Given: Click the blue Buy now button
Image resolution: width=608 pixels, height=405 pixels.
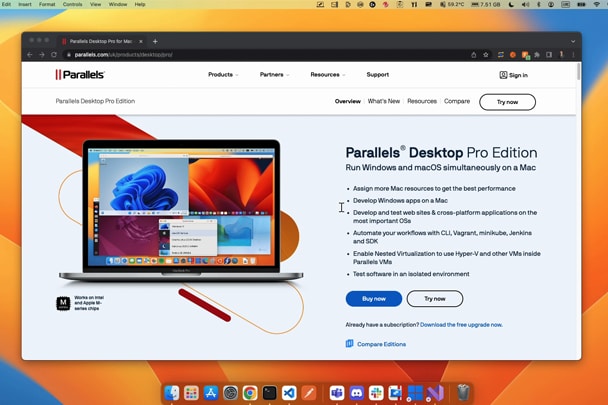Looking at the screenshot, I should pos(373,298).
